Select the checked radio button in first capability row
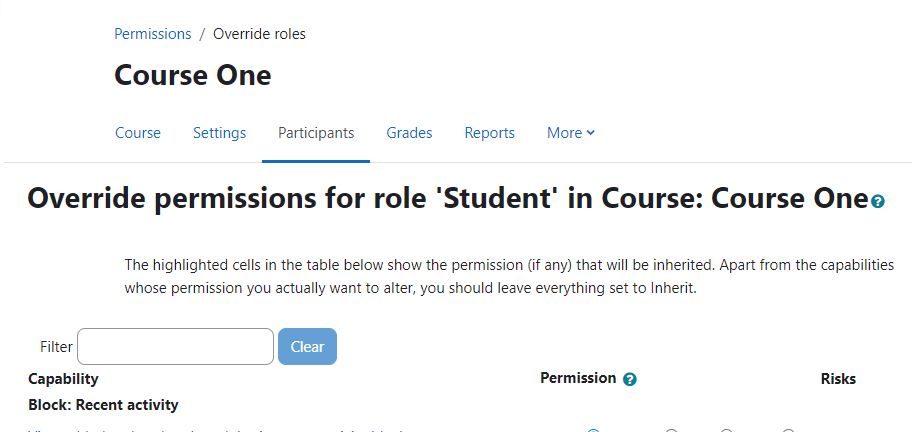 click(593, 431)
